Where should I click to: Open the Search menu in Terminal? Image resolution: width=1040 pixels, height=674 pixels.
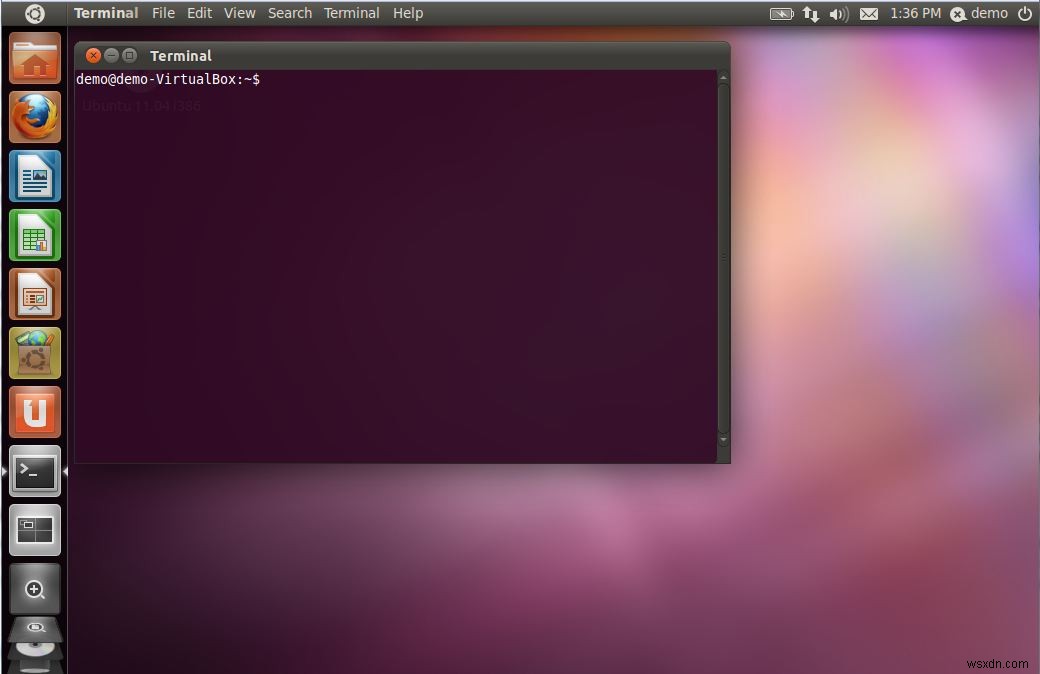(x=289, y=13)
